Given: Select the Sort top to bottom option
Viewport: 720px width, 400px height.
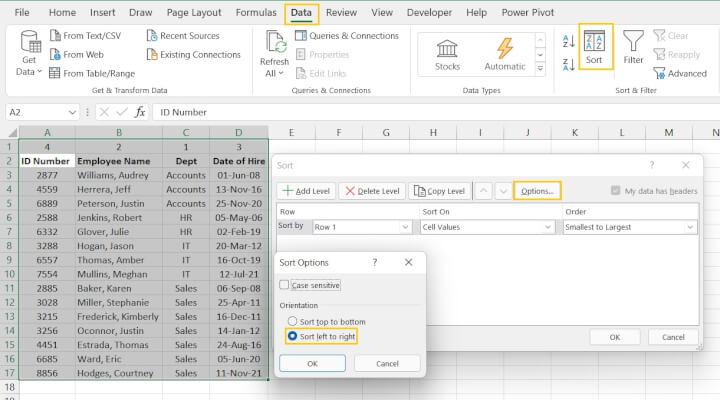Looking at the screenshot, I should click(292, 321).
